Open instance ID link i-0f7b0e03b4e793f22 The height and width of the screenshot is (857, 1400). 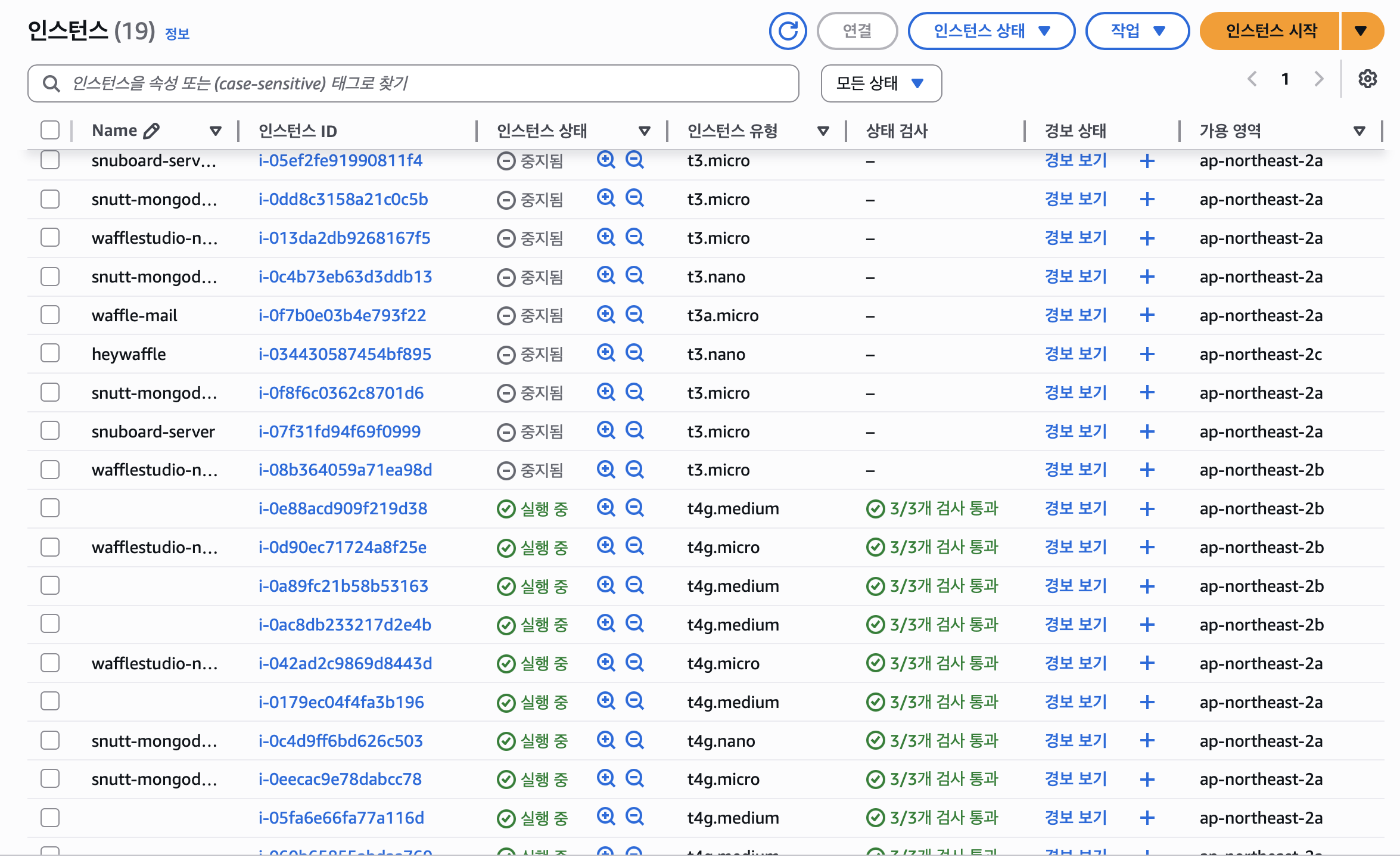tap(342, 315)
